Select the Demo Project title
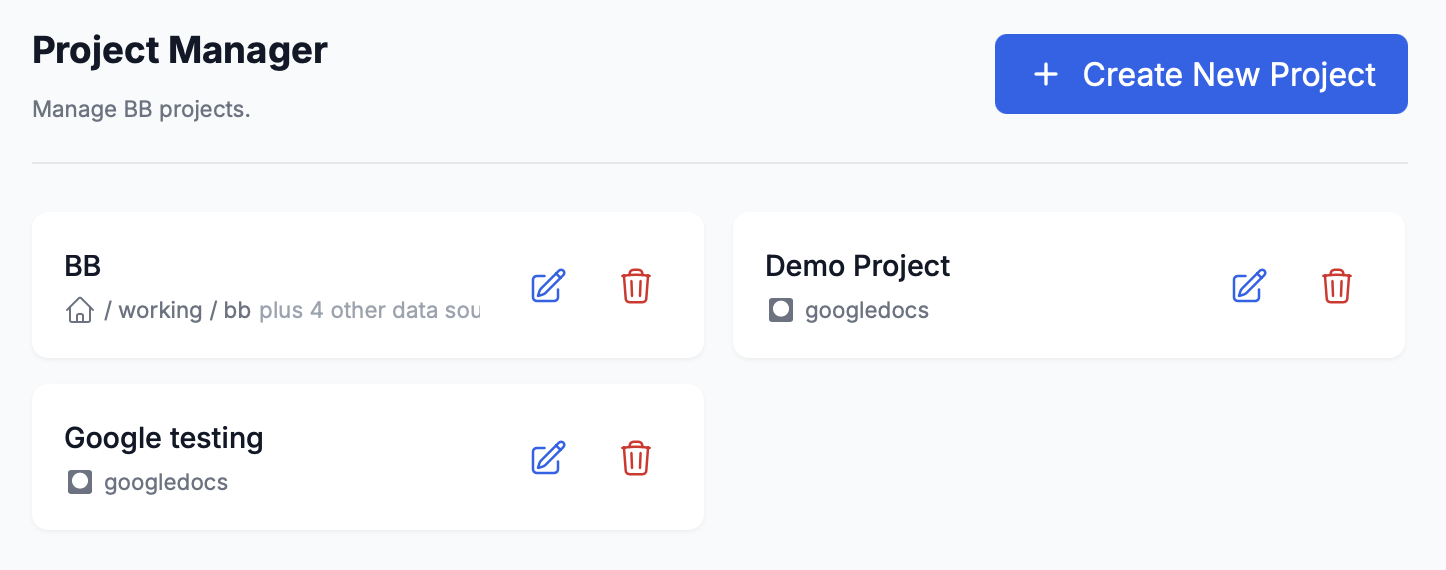 [x=857, y=266]
